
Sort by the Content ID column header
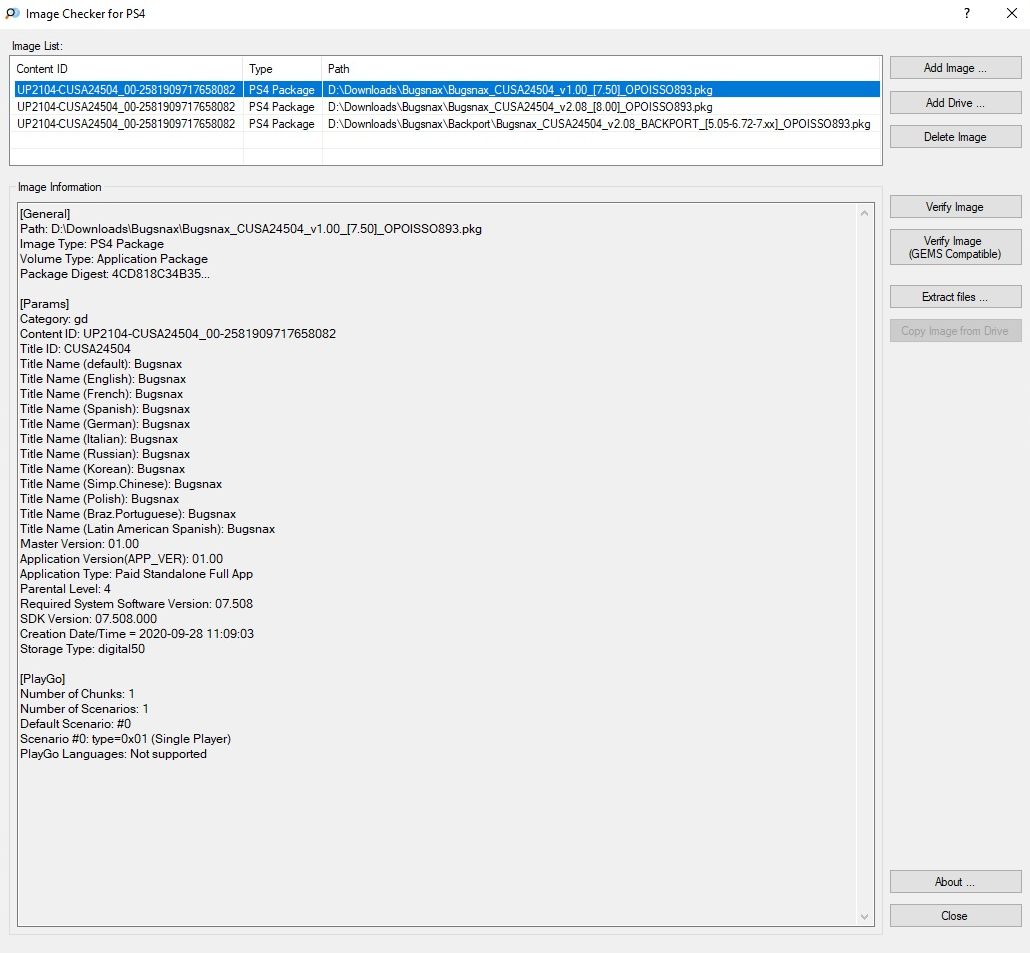[127, 69]
